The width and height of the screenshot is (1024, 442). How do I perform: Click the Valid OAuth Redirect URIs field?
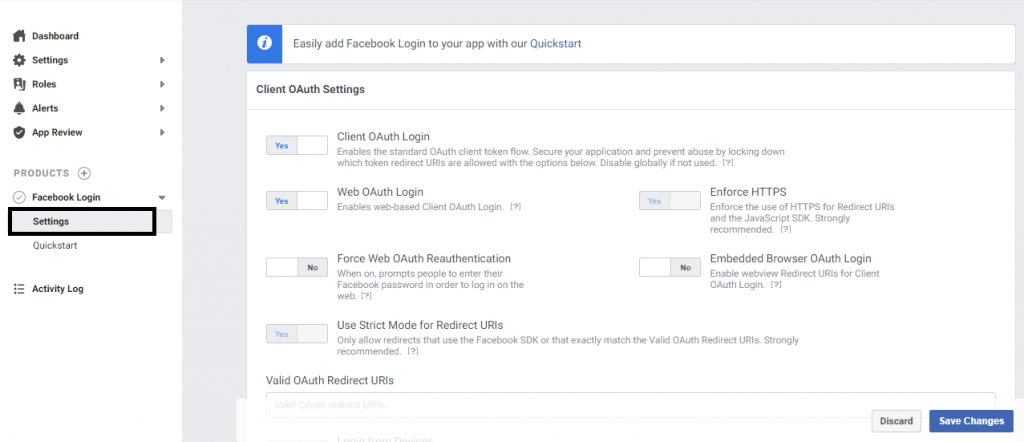[x=560, y=404]
